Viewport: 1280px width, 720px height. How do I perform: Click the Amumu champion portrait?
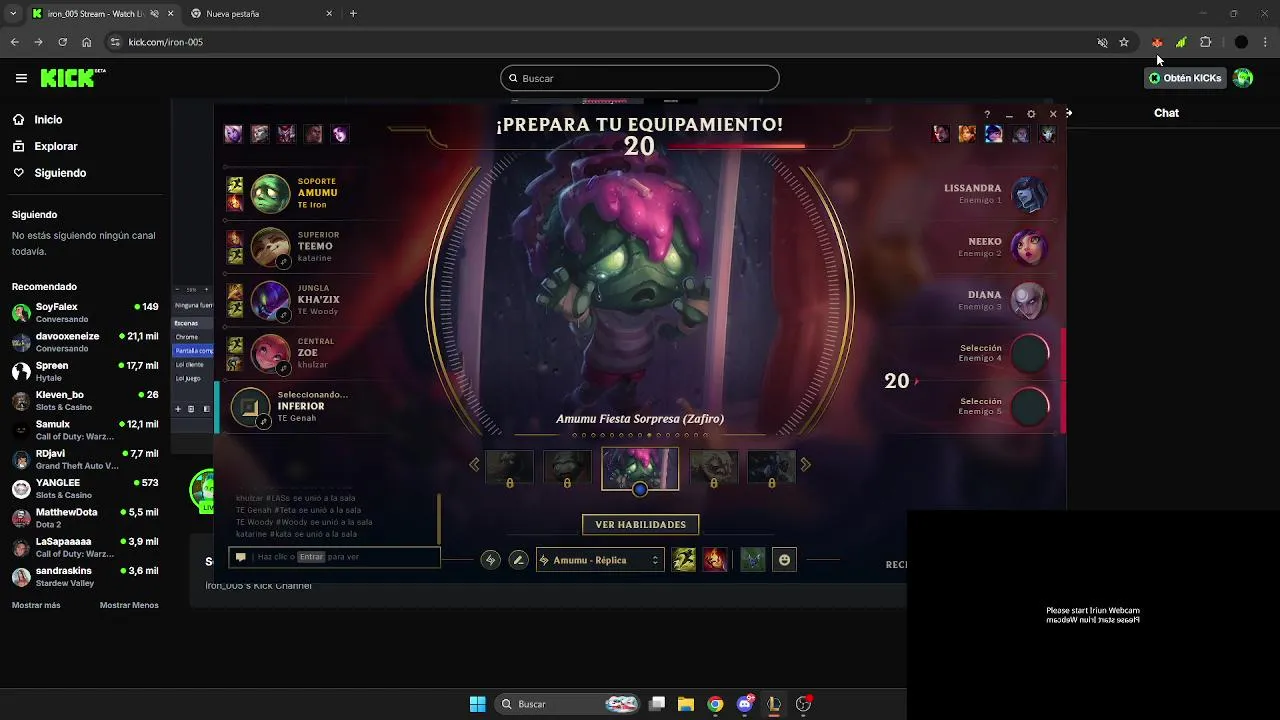click(x=270, y=194)
